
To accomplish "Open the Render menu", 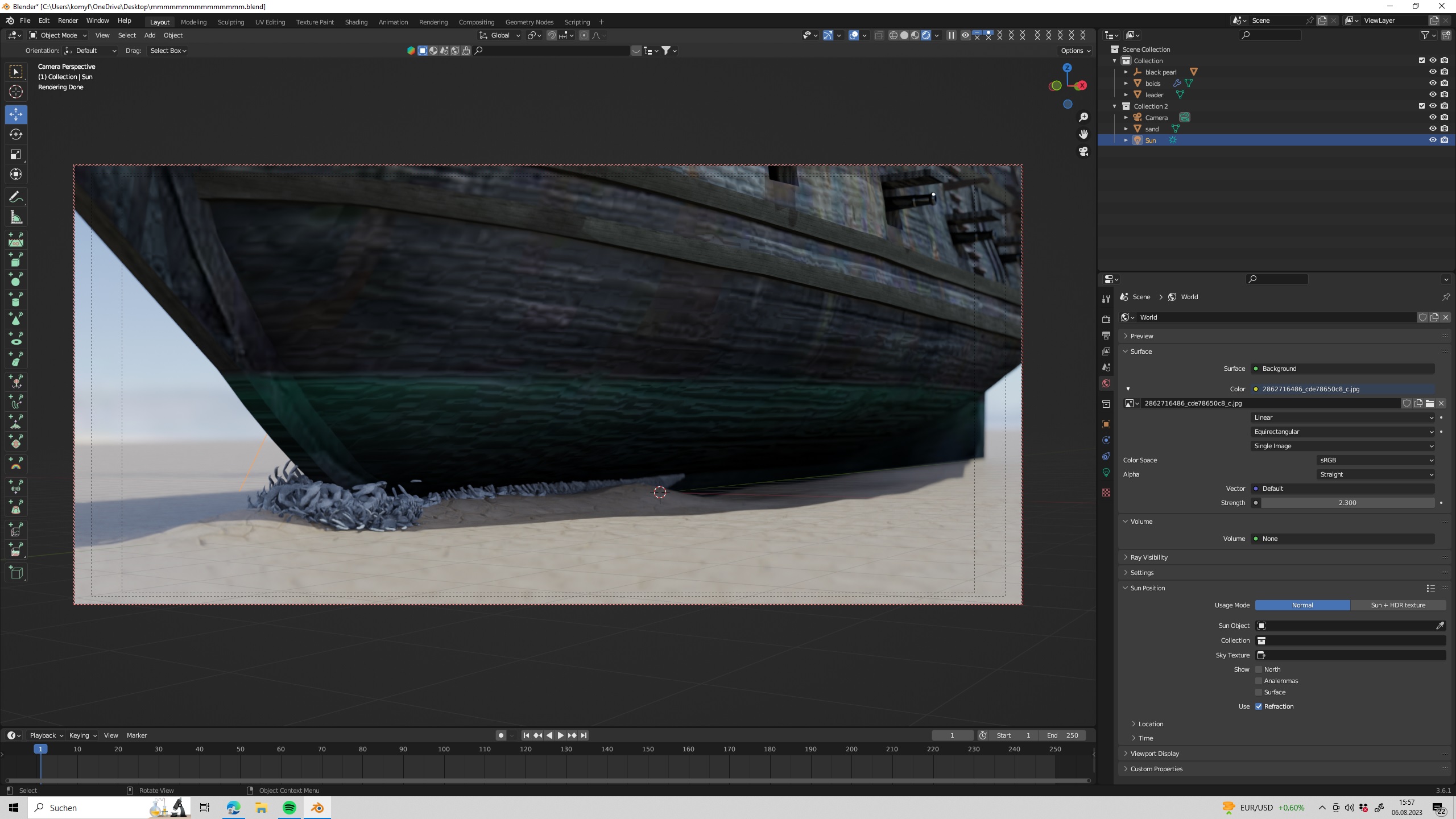I will click(x=68, y=20).
